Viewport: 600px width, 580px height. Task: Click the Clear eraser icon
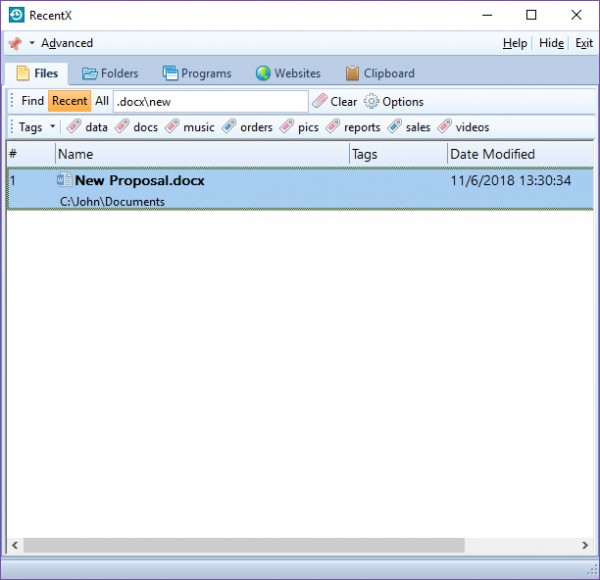click(320, 101)
